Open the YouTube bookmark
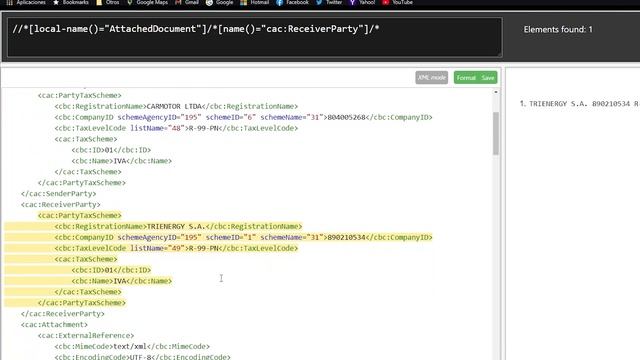640x360 pixels. click(x=398, y=2)
